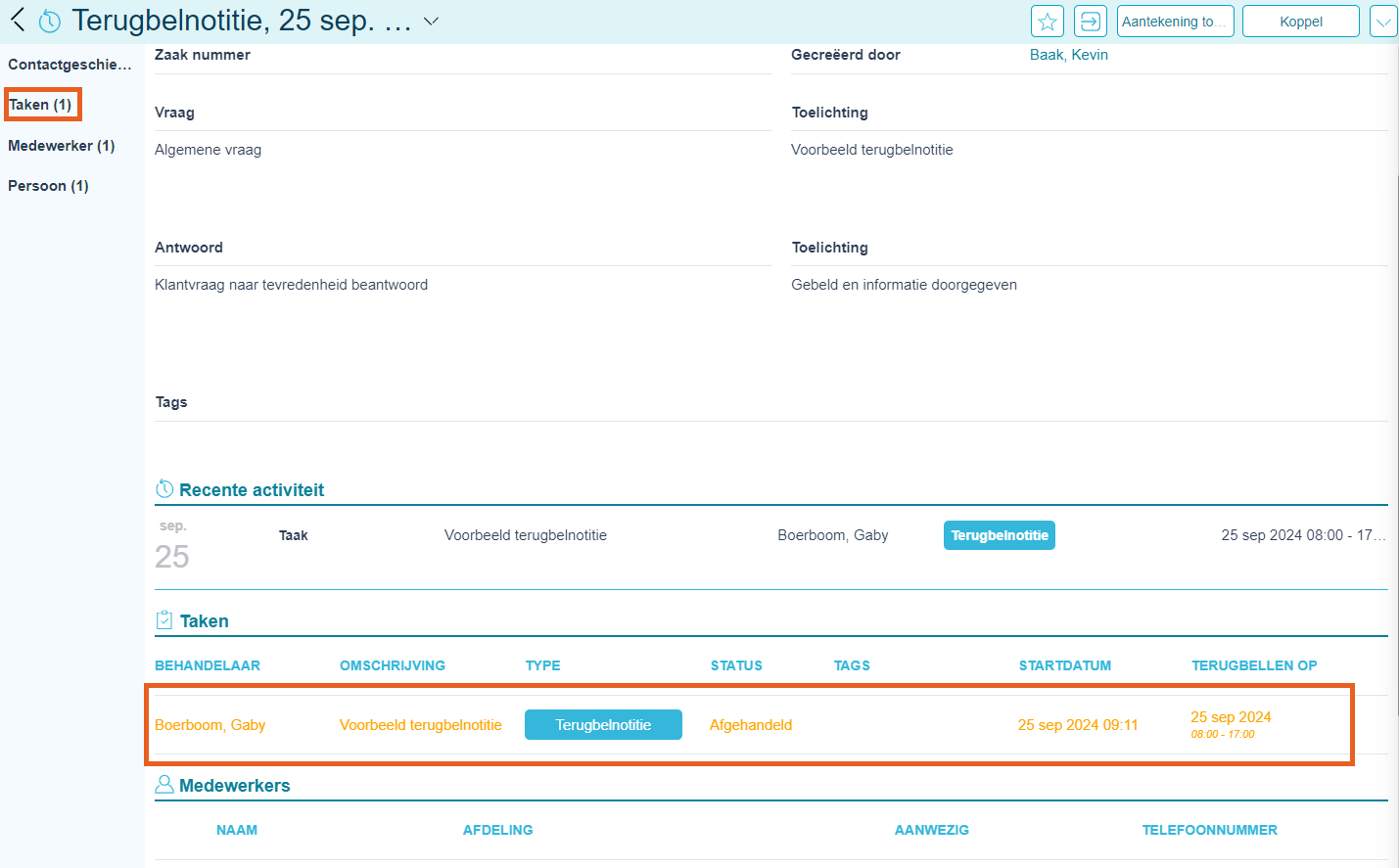Sort tasks by TERUGBELLEN OP column
This screenshot has width=1399, height=868.
pos(1254,665)
